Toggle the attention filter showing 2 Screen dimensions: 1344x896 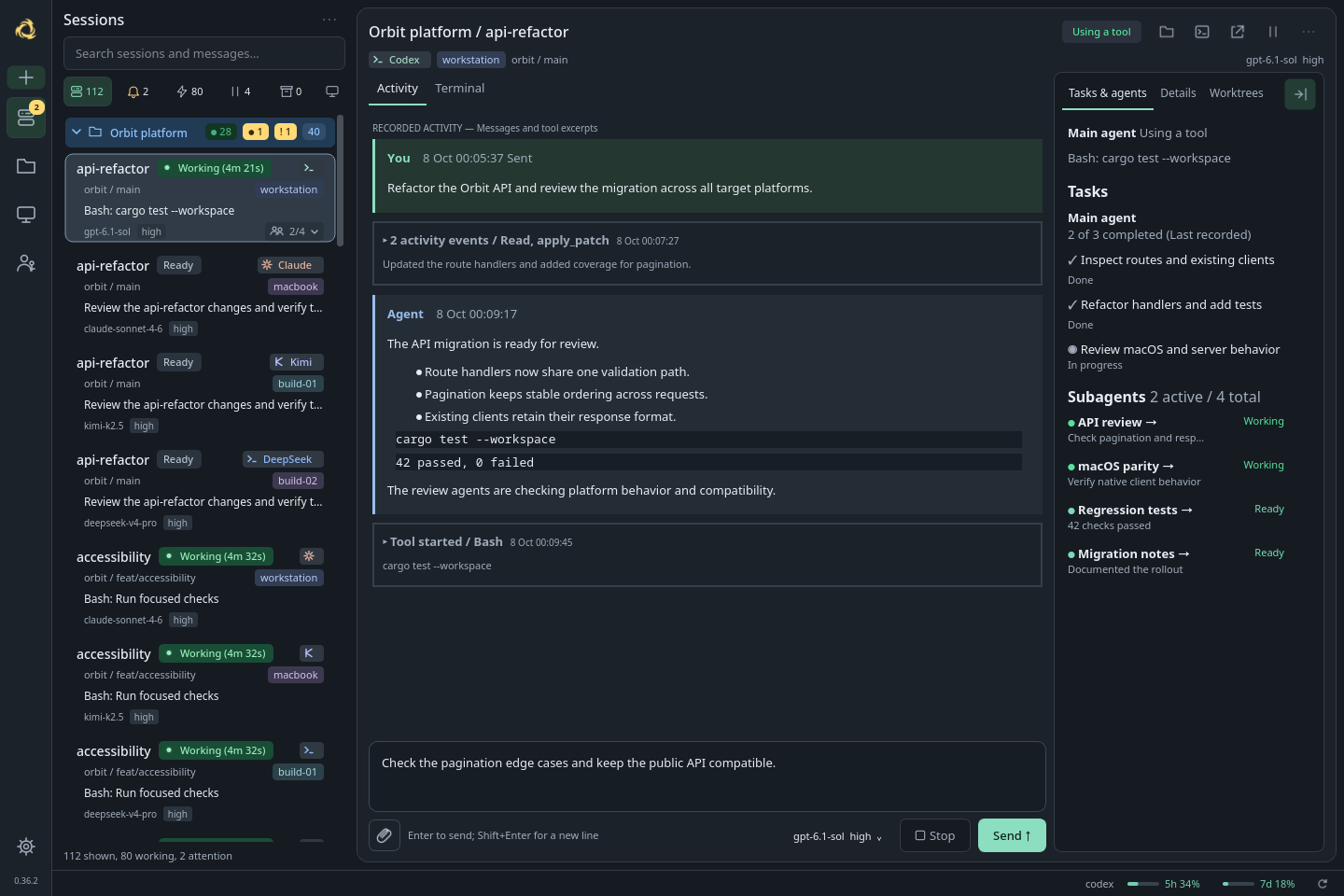pyautogui.click(x=138, y=91)
